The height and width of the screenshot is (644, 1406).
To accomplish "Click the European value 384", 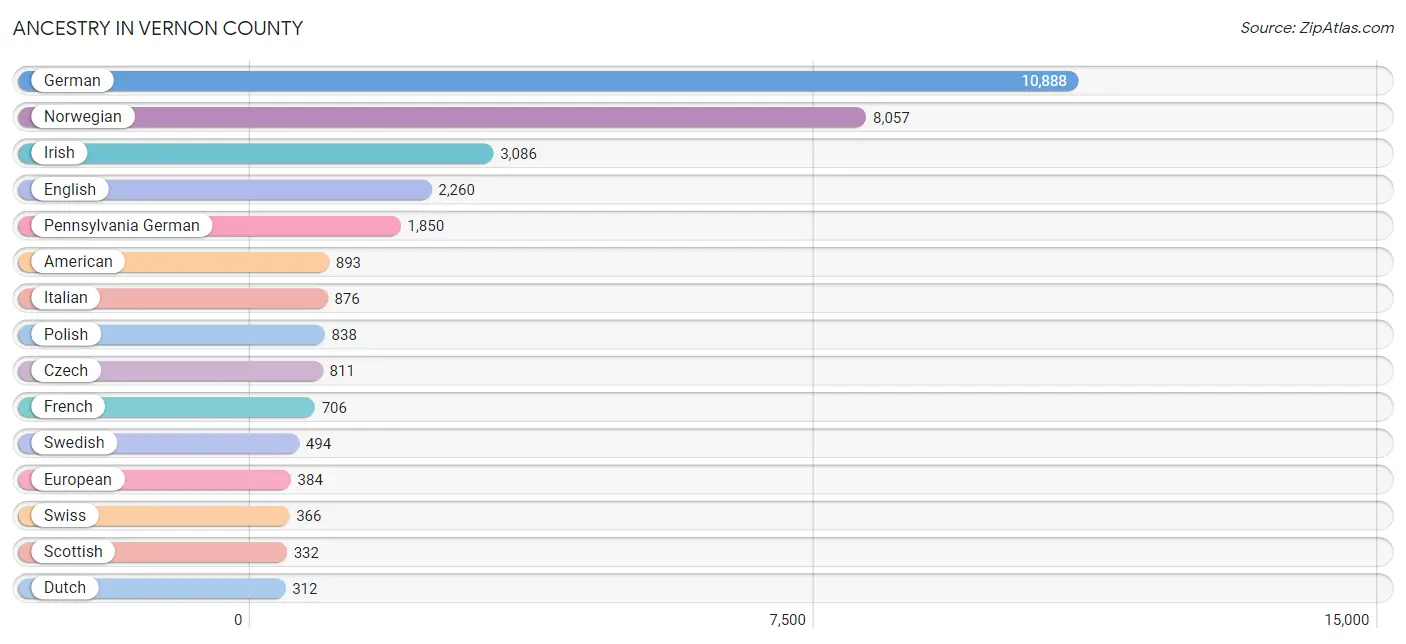I will (310, 480).
